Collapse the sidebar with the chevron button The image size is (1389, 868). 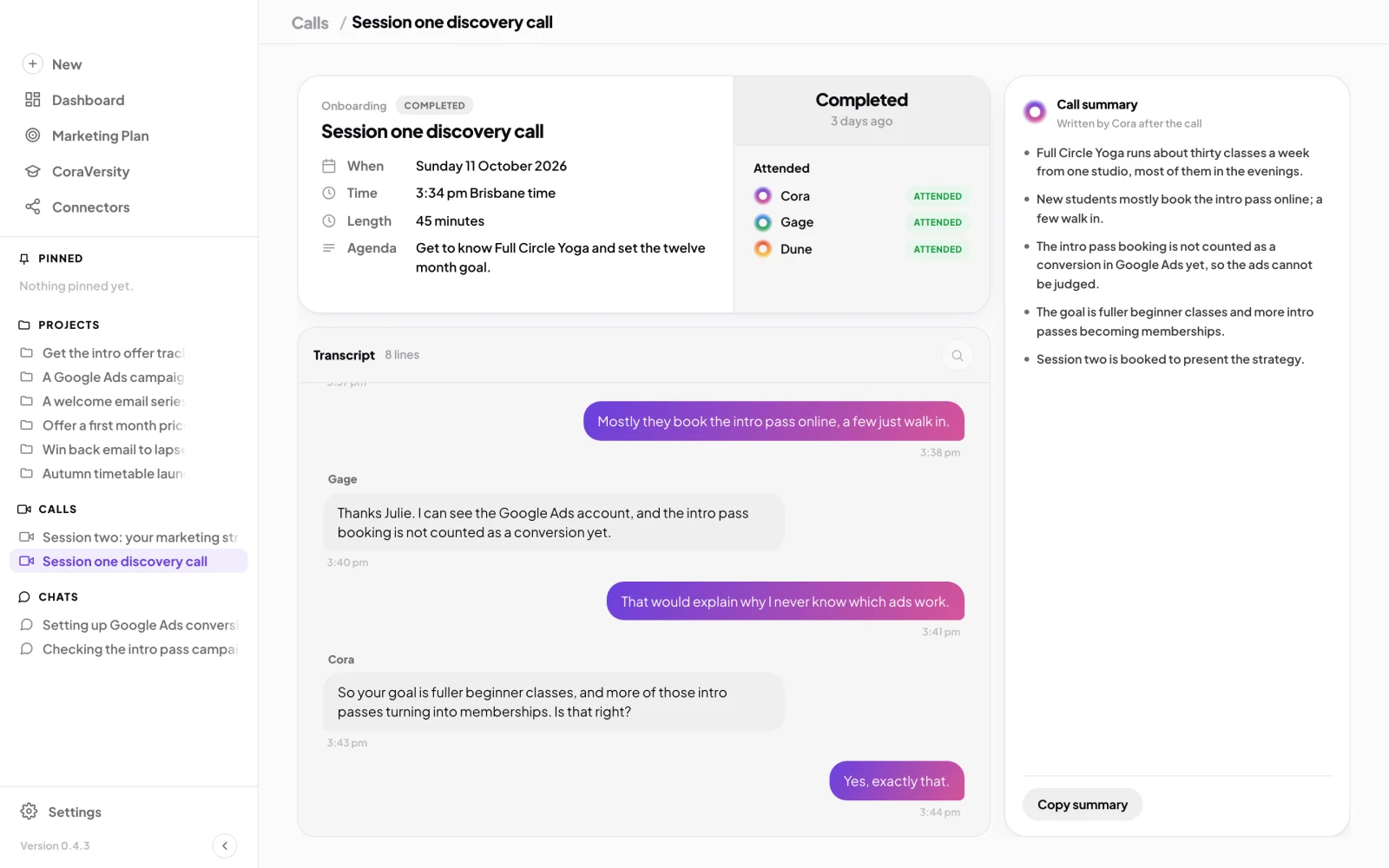coord(225,845)
